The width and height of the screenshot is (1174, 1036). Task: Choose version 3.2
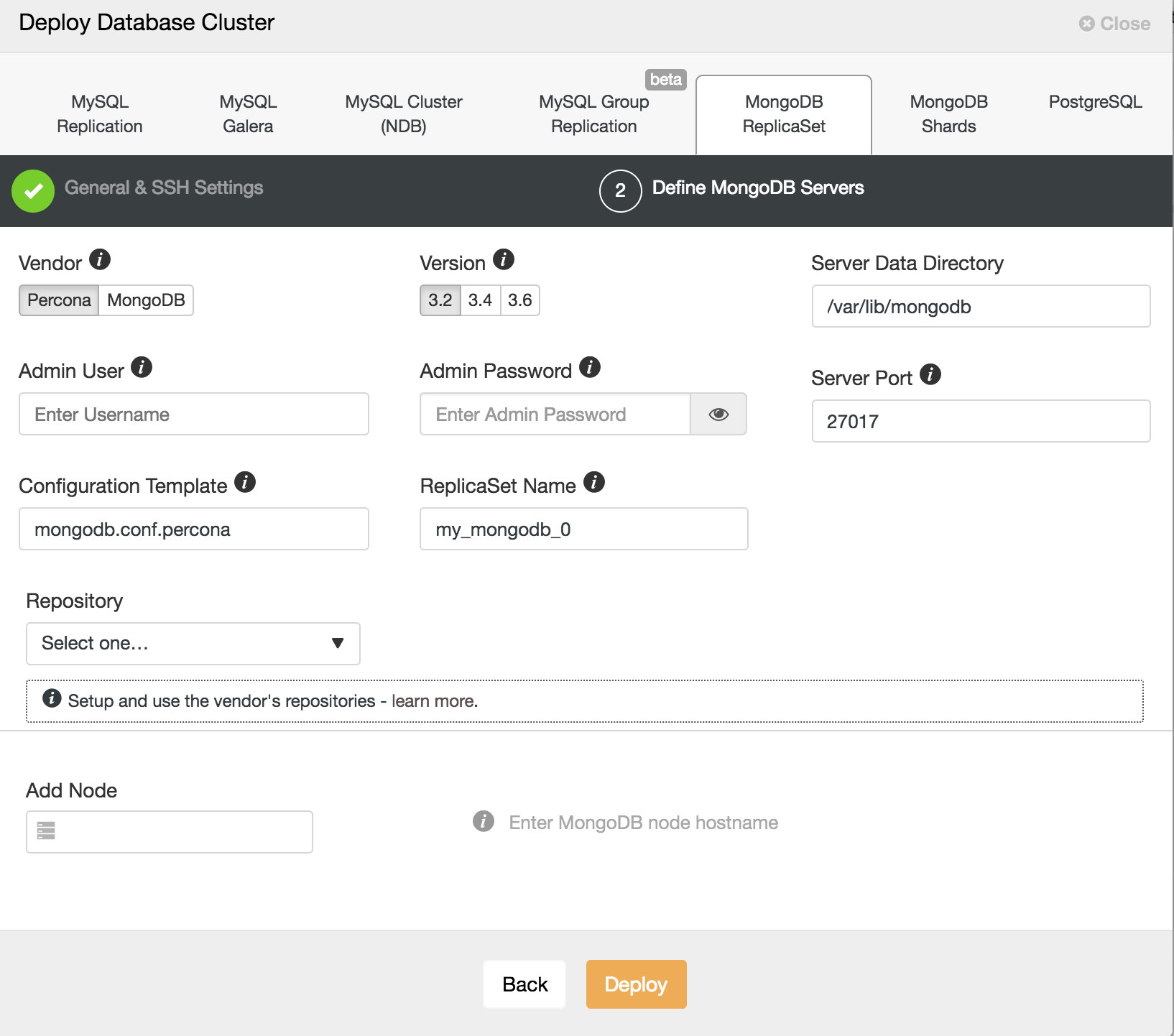[440, 300]
